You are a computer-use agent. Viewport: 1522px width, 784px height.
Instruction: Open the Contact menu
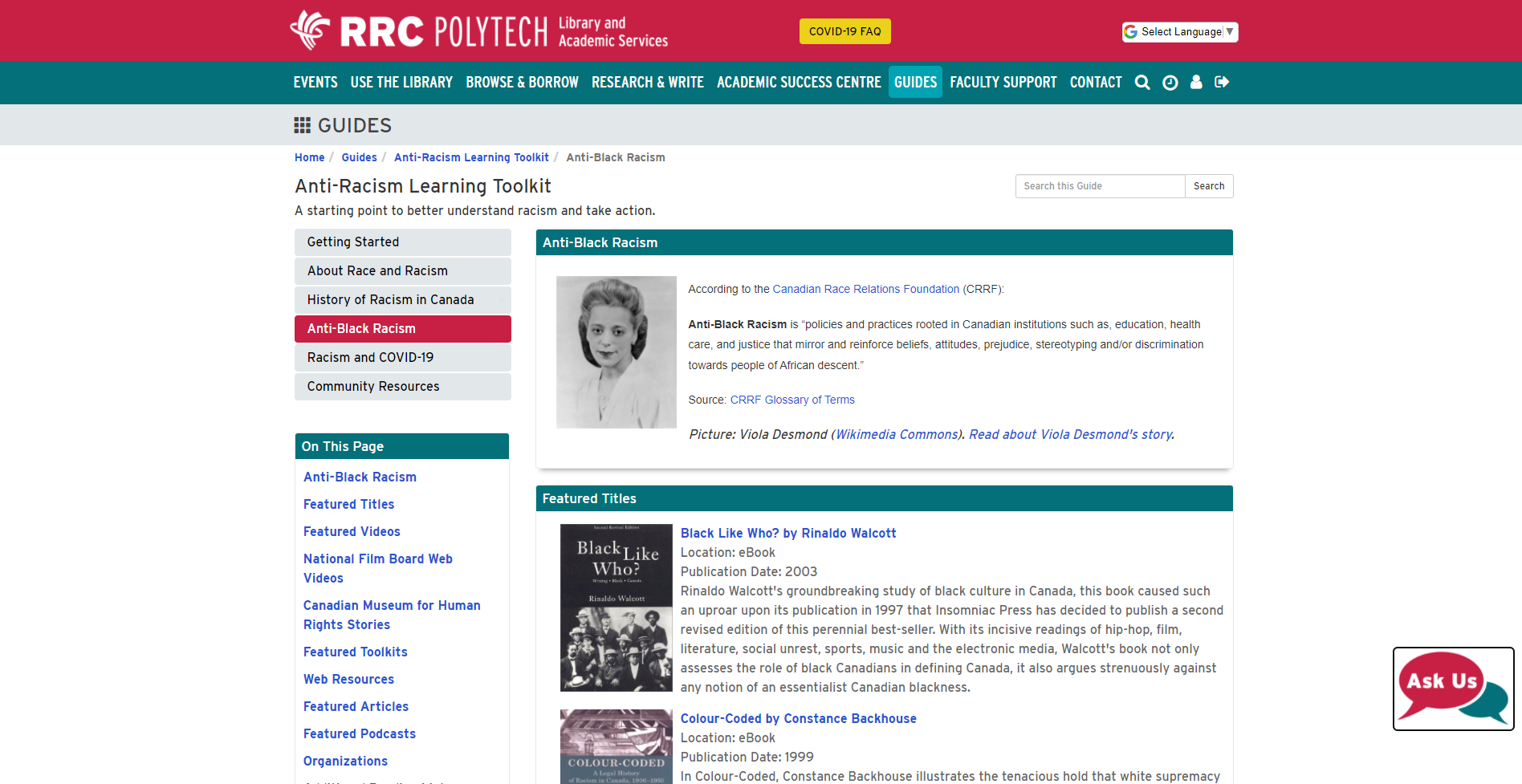(1096, 82)
